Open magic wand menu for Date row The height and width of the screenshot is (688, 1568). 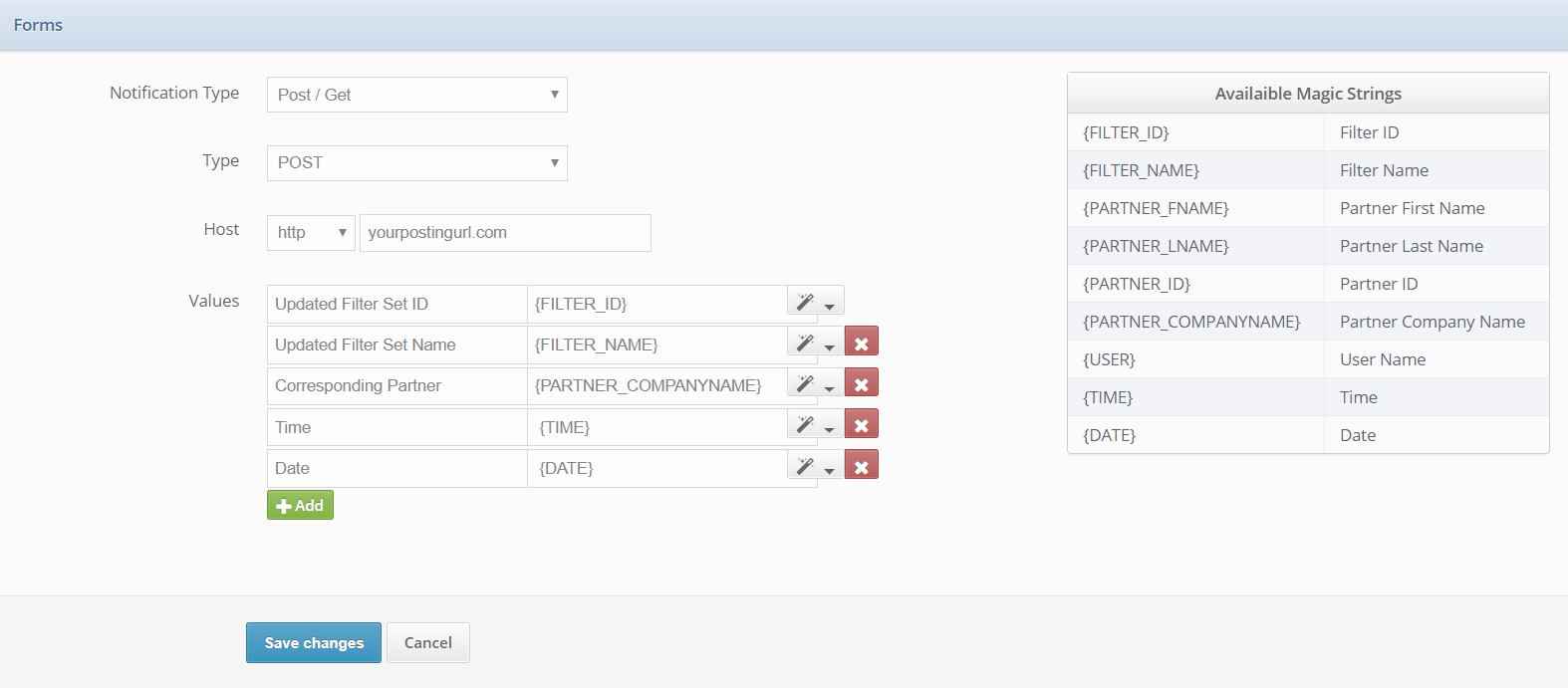tap(816, 466)
